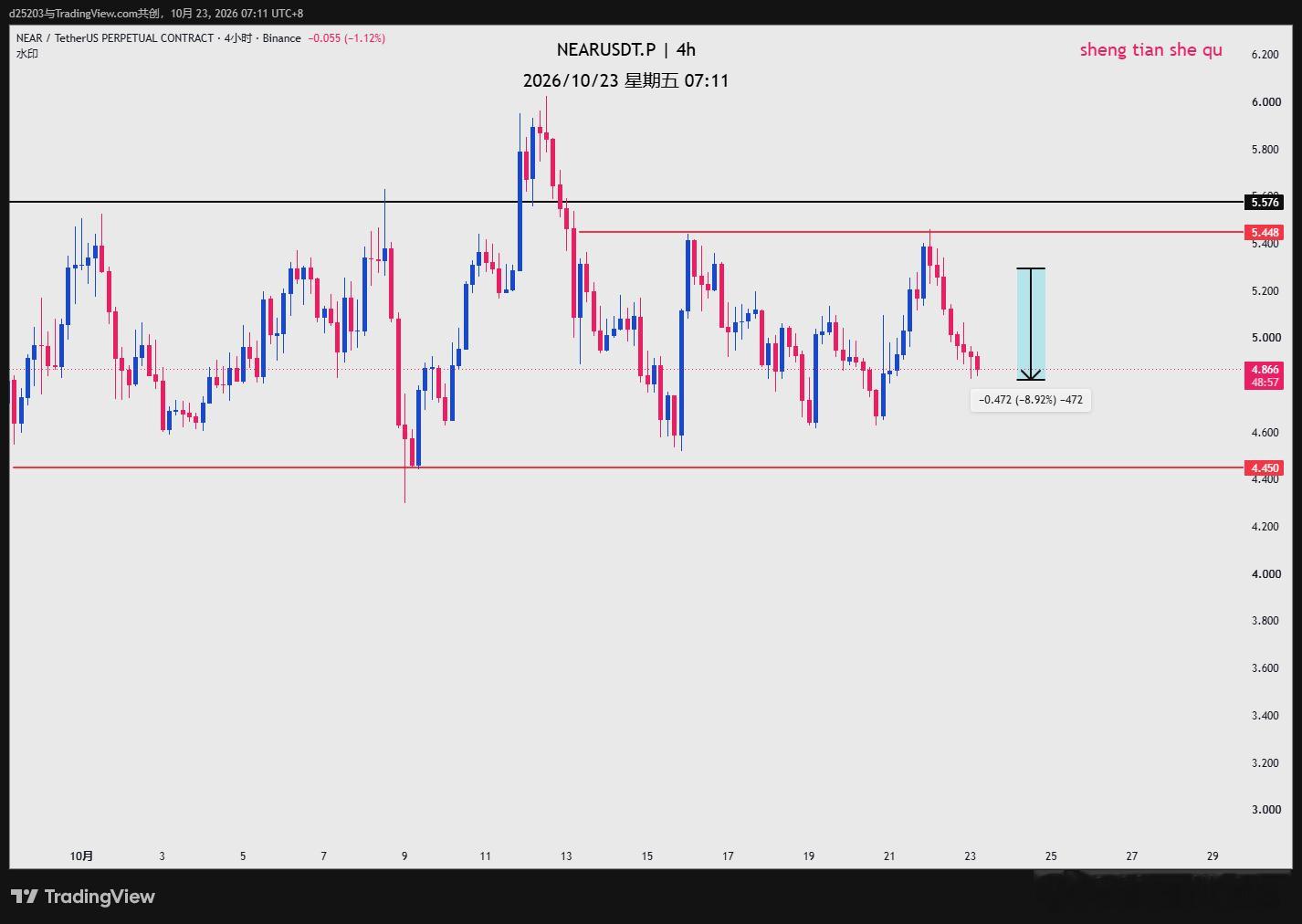Click the sheng tian she qu text
The width and height of the screenshot is (1302, 924).
click(x=1150, y=49)
